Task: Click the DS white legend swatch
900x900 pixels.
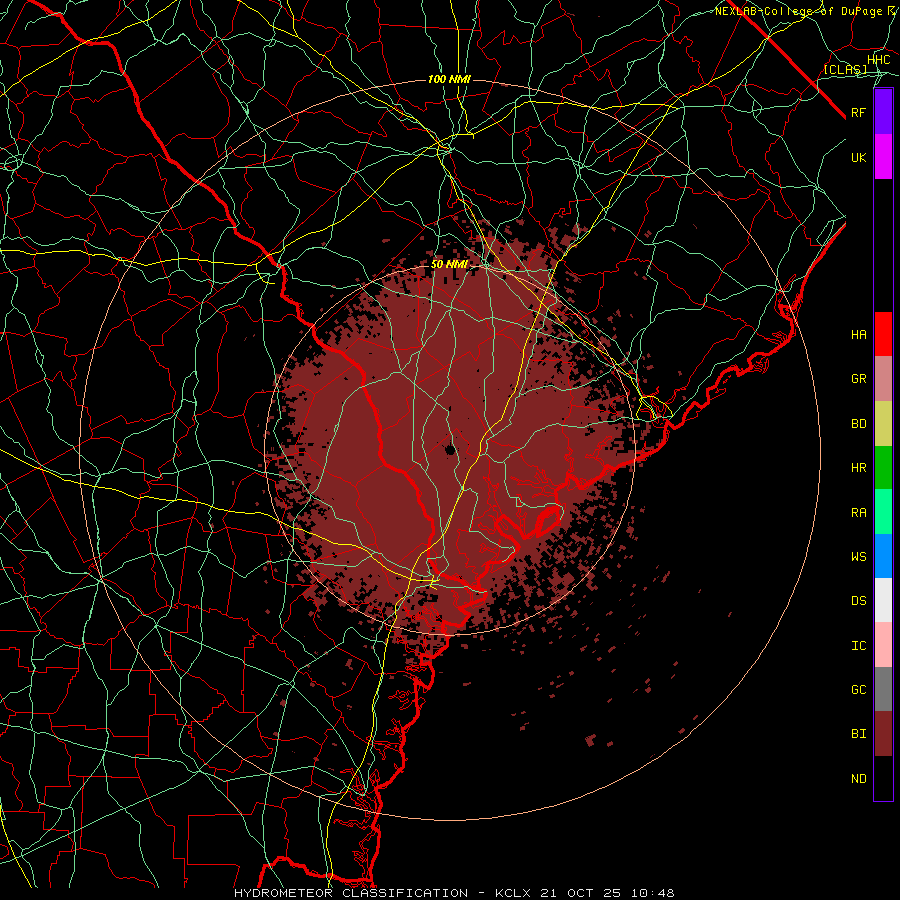Action: [883, 600]
